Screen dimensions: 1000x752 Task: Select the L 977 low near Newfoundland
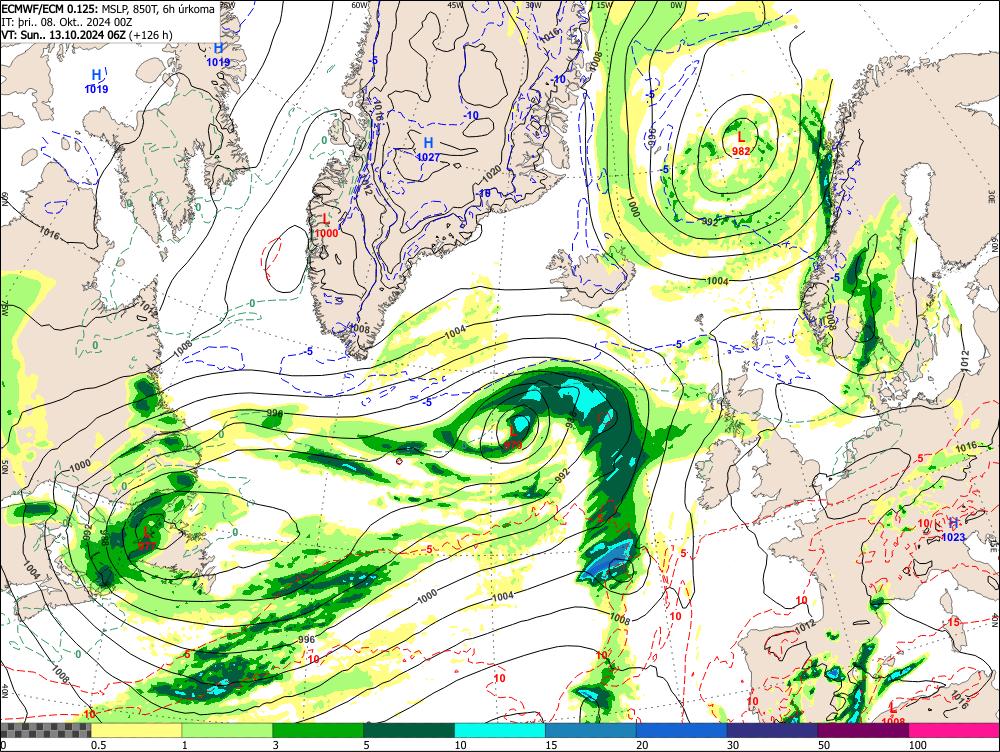tap(147, 538)
